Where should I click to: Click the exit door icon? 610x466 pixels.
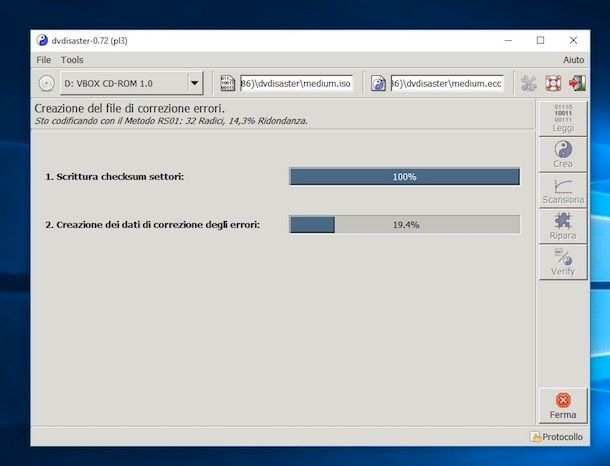tap(577, 83)
